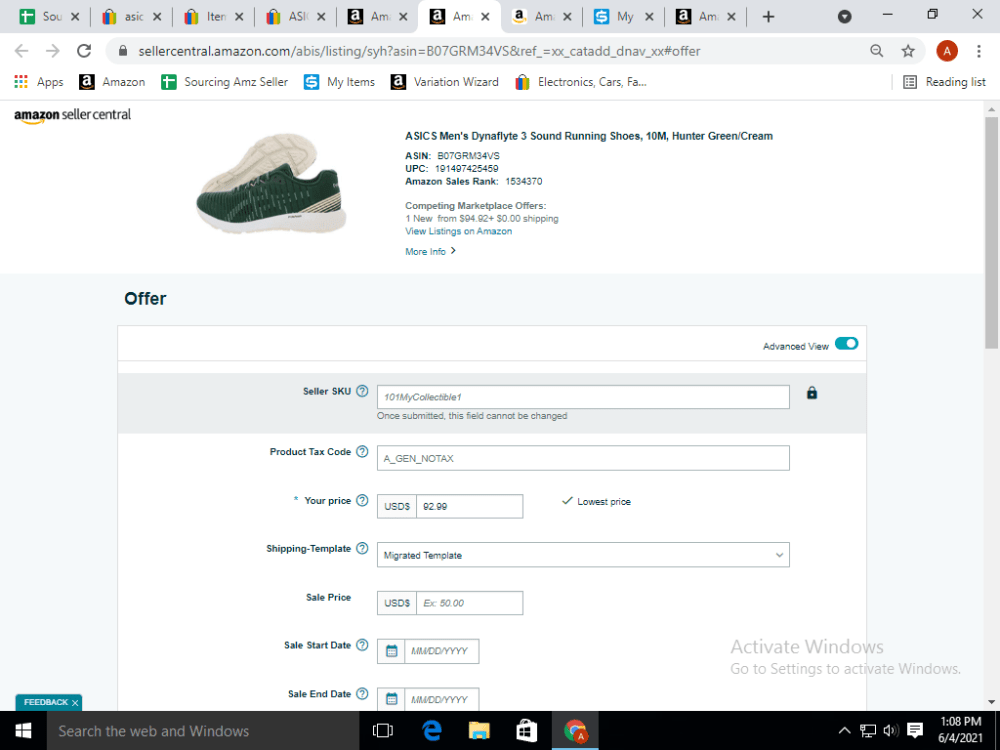The width and height of the screenshot is (1000, 750).
Task: Show hidden system tray icons
Action: tap(844, 731)
